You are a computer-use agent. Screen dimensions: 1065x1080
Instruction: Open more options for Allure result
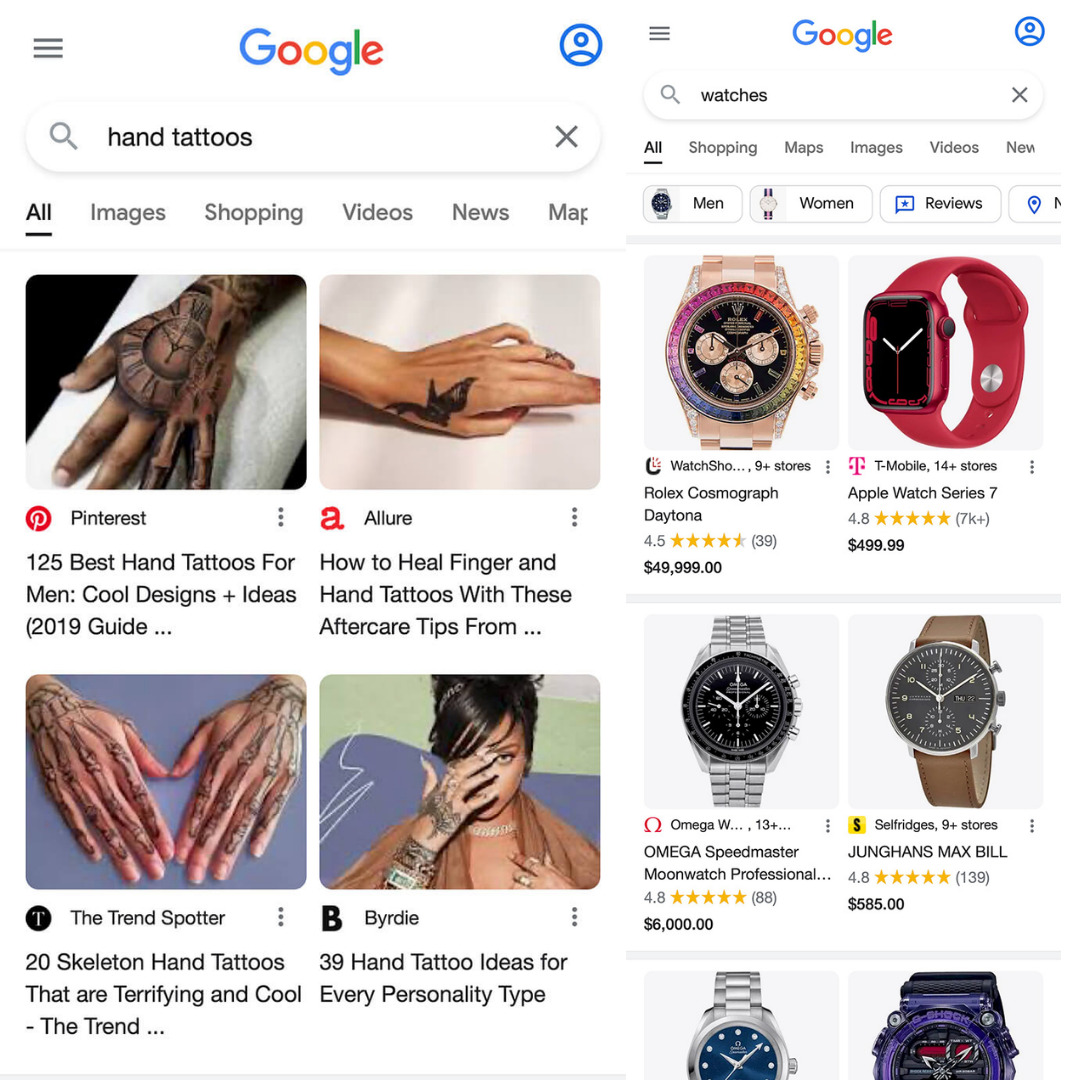coord(574,517)
